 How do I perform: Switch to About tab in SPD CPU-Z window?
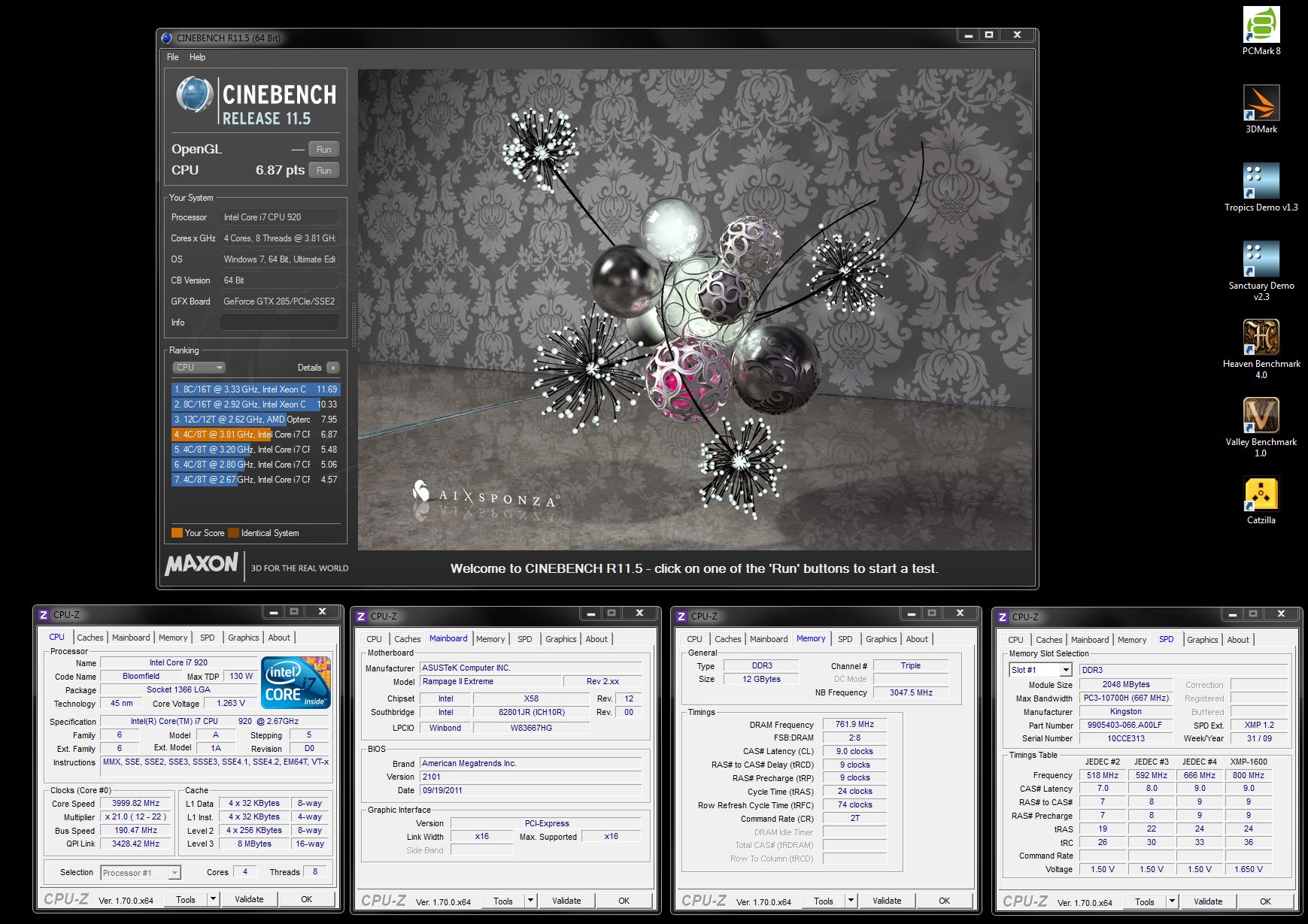1238,640
